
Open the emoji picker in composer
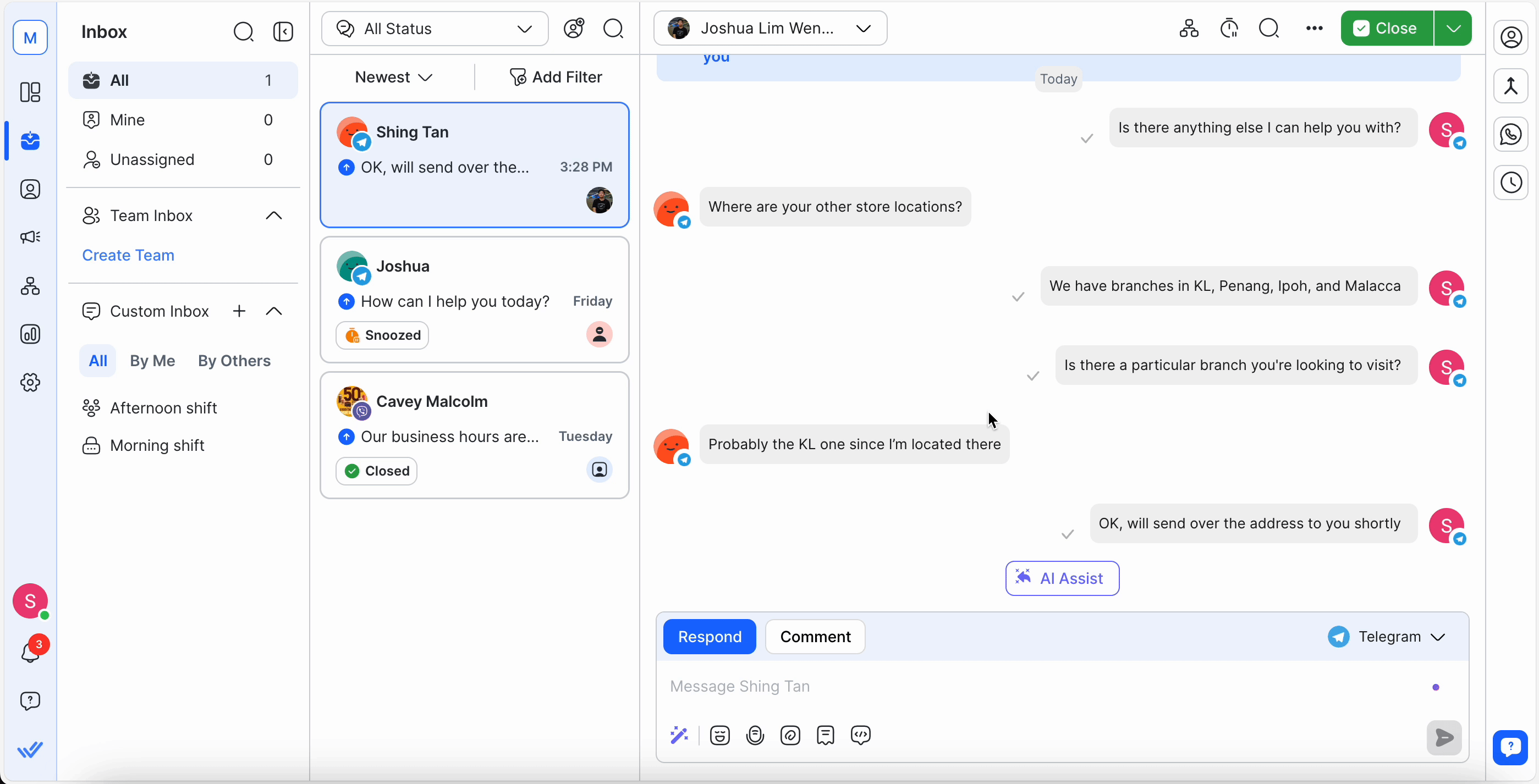[x=719, y=735]
